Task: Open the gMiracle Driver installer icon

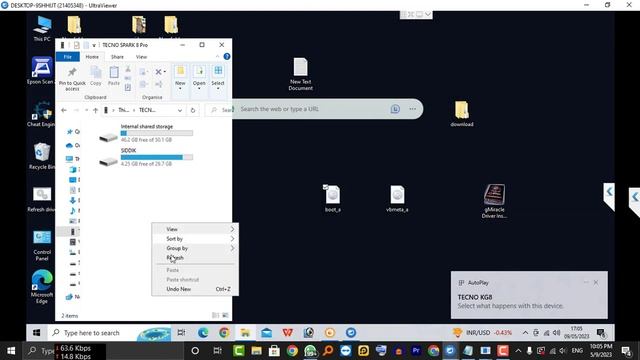Action: (494, 201)
